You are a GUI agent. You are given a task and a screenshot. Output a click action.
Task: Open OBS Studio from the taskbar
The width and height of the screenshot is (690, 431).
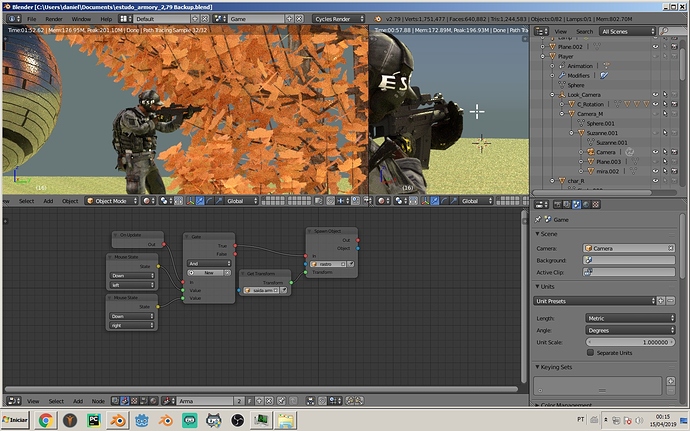[x=238, y=420]
